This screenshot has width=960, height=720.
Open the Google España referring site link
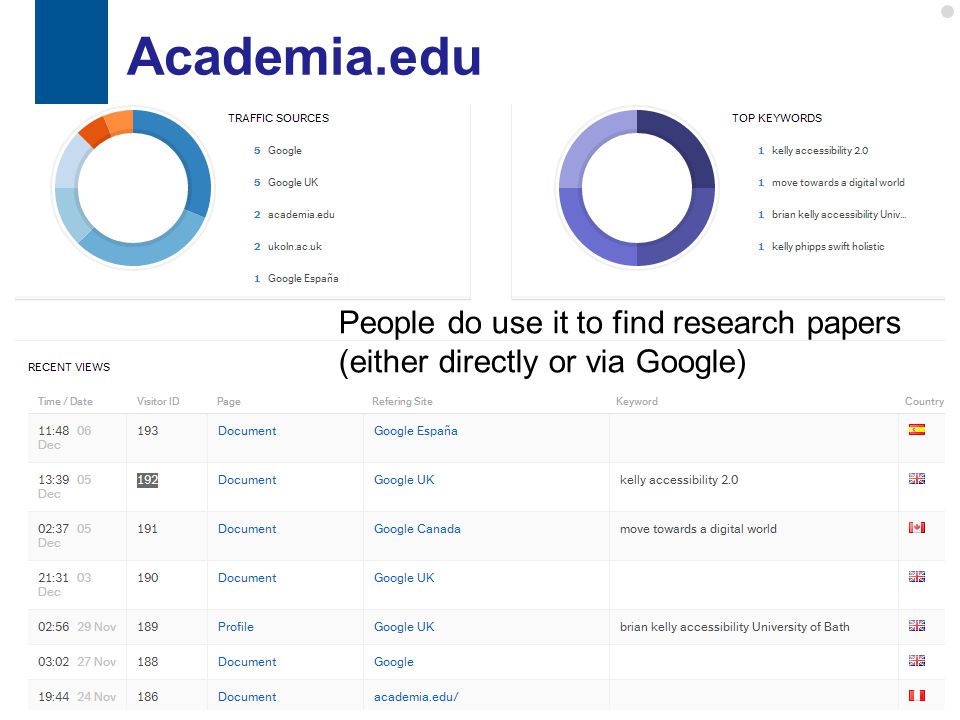pos(416,431)
